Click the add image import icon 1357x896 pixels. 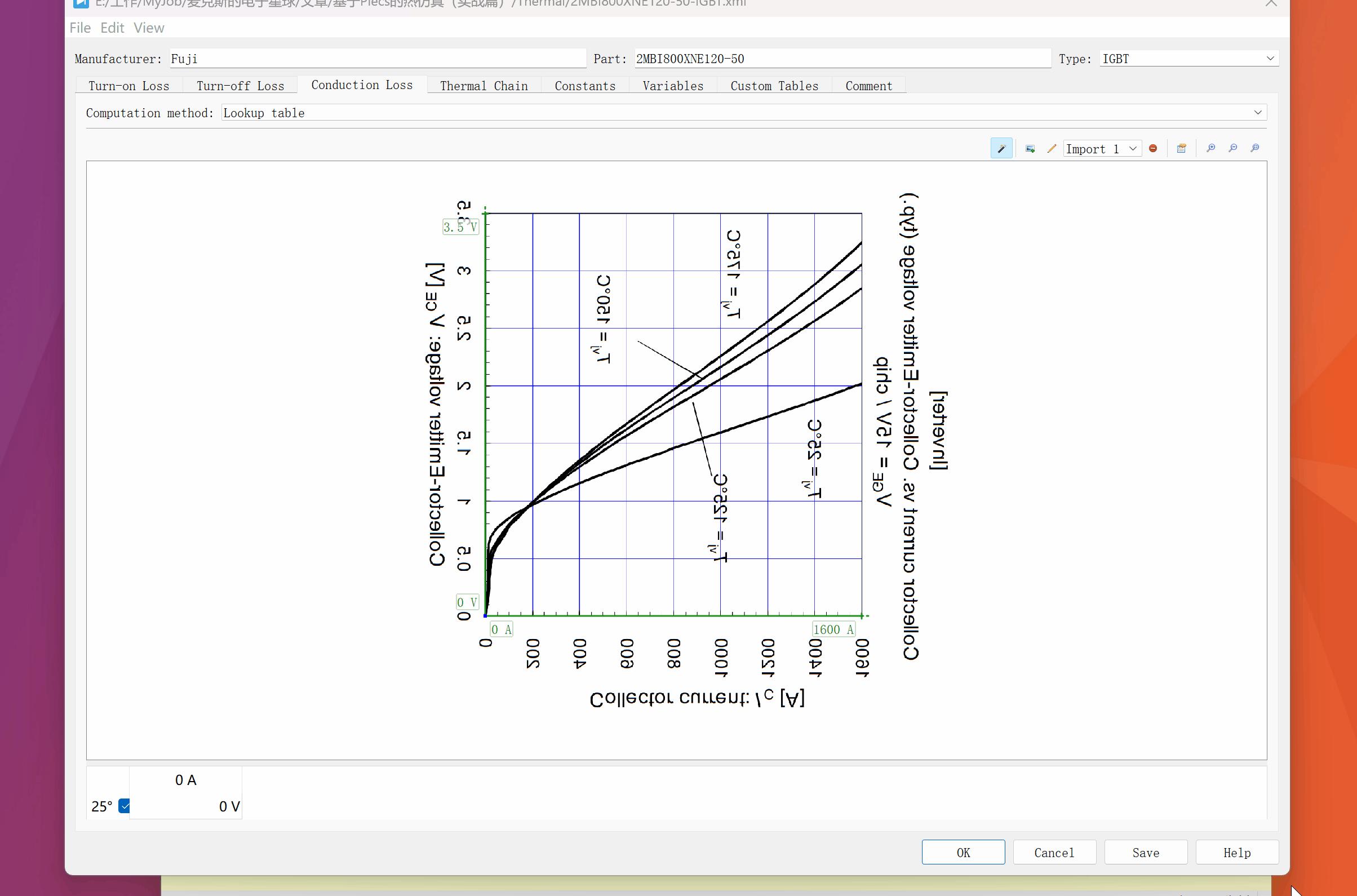pyautogui.click(x=1030, y=149)
